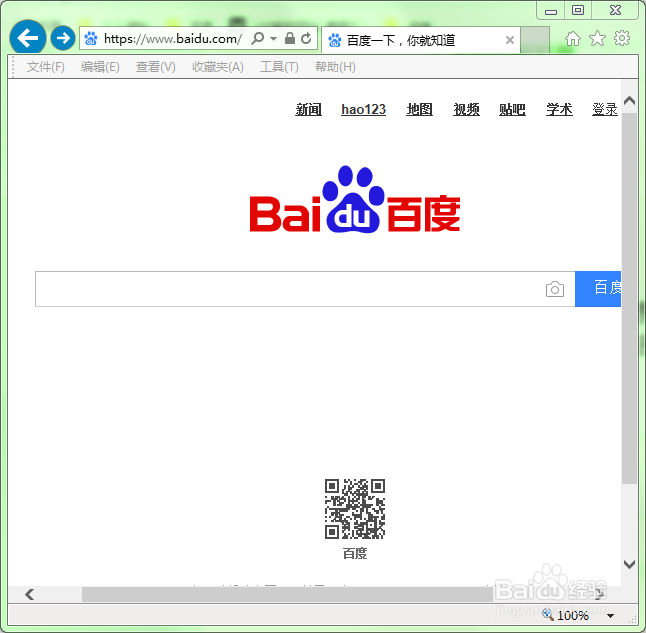The height and width of the screenshot is (633, 646).
Task: Click the security lock icon
Action: coord(290,39)
